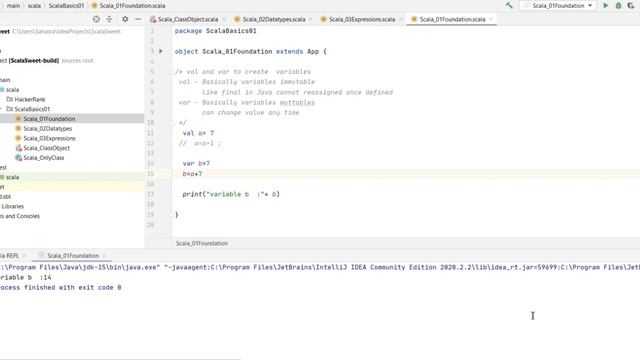This screenshot has width=640, height=360.
Task: Click the print("variable b :"+ b) statement
Action: [x=231, y=194]
